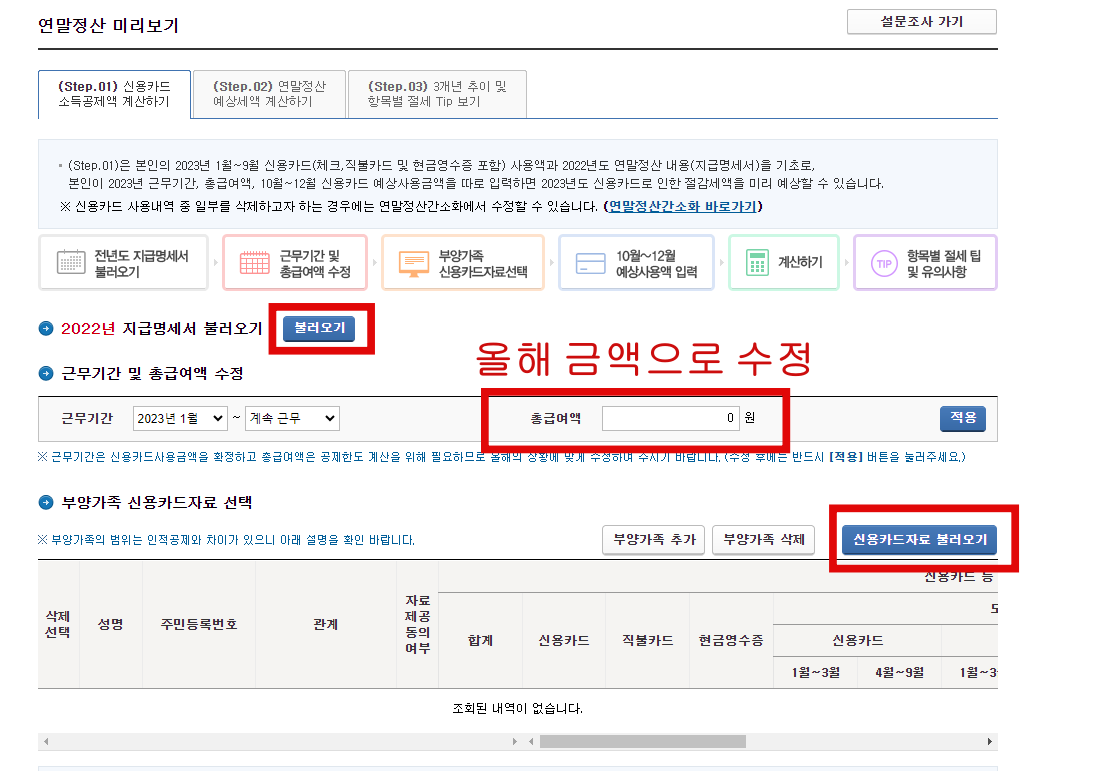
Task: Select the Step.01 신용카드 소득공제액 tab
Action: coord(113,93)
